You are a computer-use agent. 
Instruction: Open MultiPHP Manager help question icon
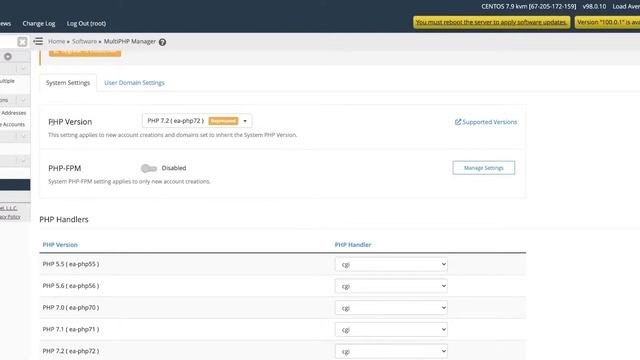162,42
